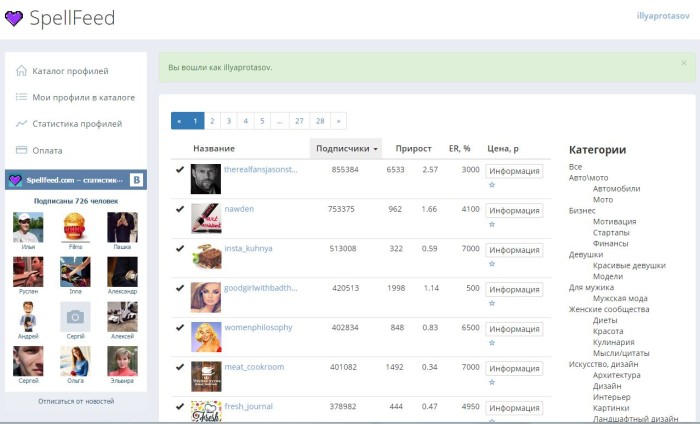700x424 pixels.
Task: Open page 2 of the catalog
Action: point(212,121)
